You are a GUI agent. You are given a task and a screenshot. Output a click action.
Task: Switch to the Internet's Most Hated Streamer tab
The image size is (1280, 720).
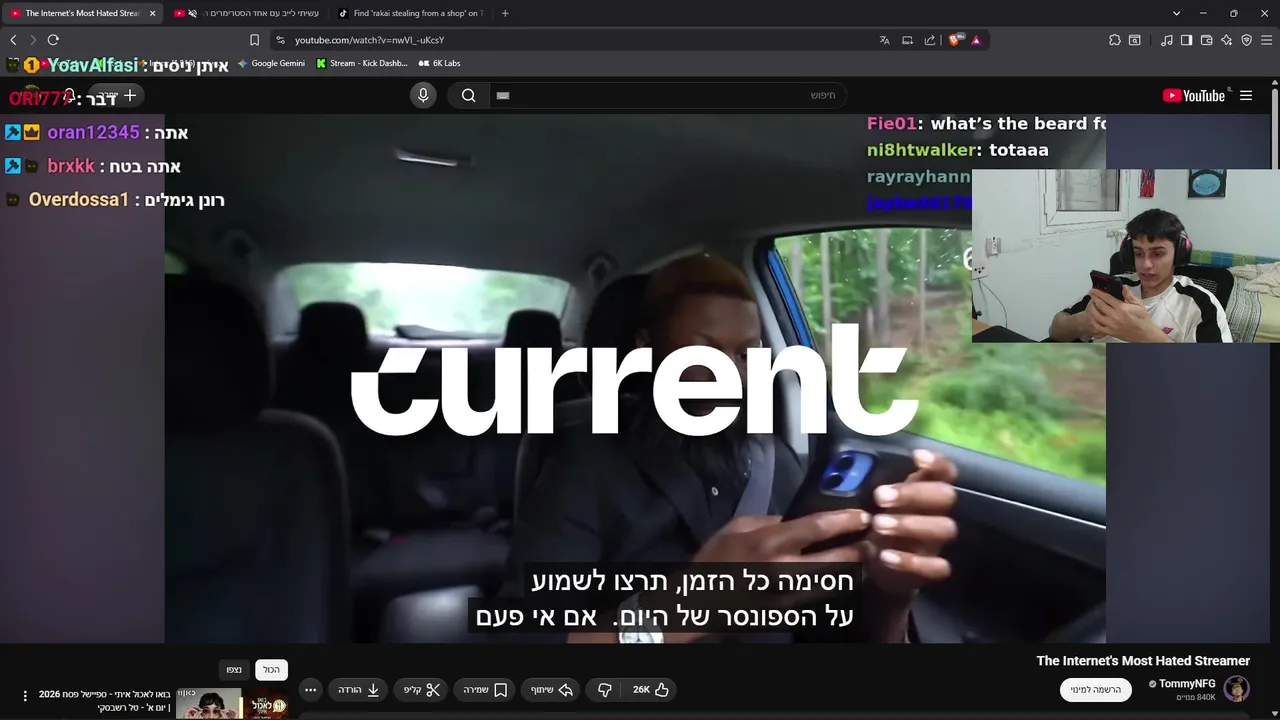(x=82, y=13)
